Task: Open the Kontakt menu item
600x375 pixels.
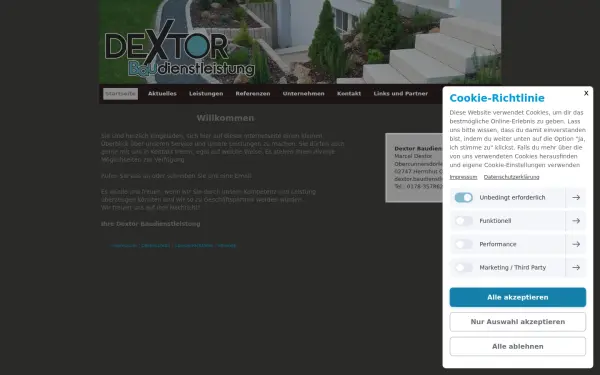Action: pos(349,93)
